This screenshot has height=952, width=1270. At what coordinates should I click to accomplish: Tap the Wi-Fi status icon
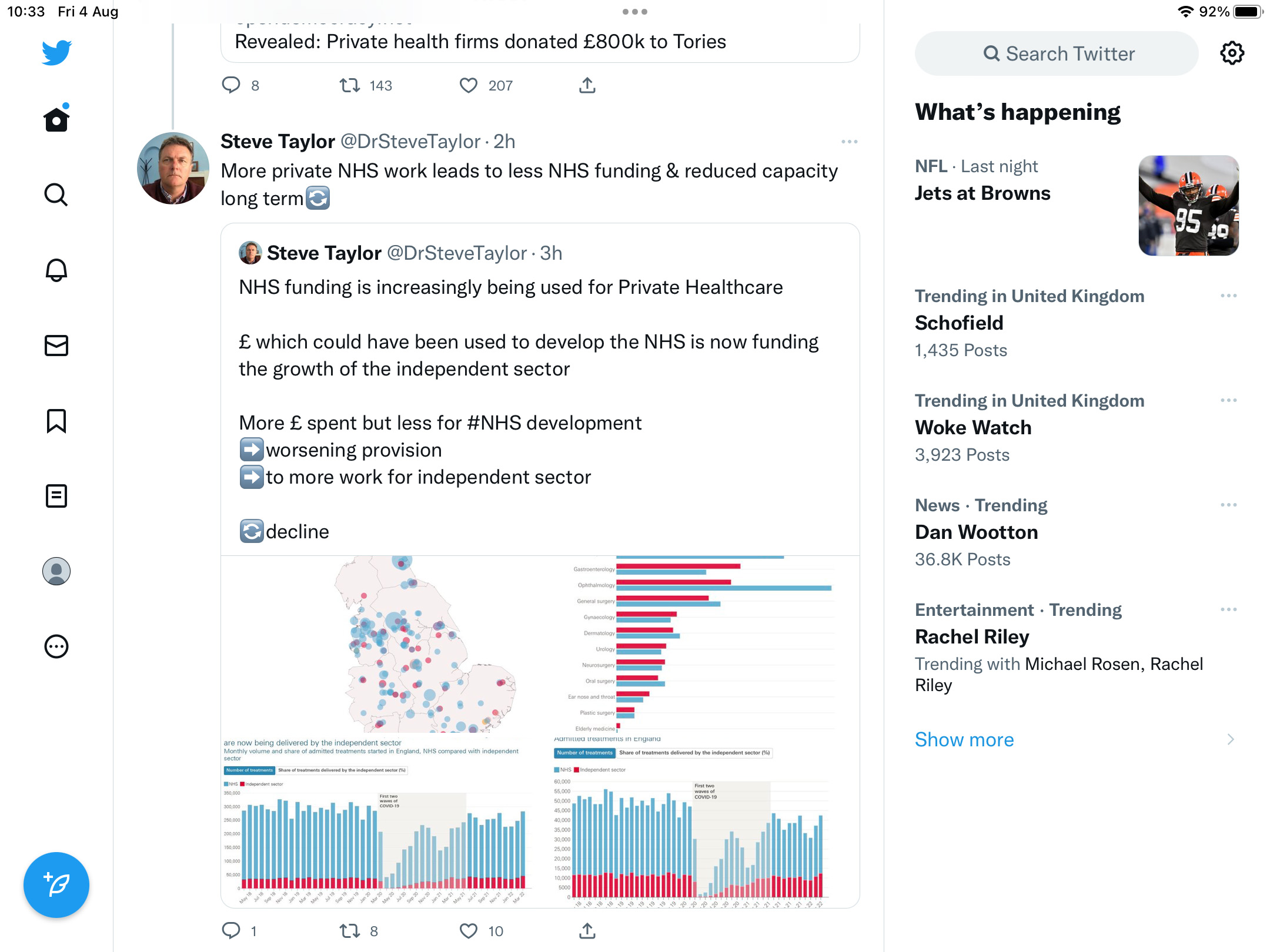(1185, 12)
